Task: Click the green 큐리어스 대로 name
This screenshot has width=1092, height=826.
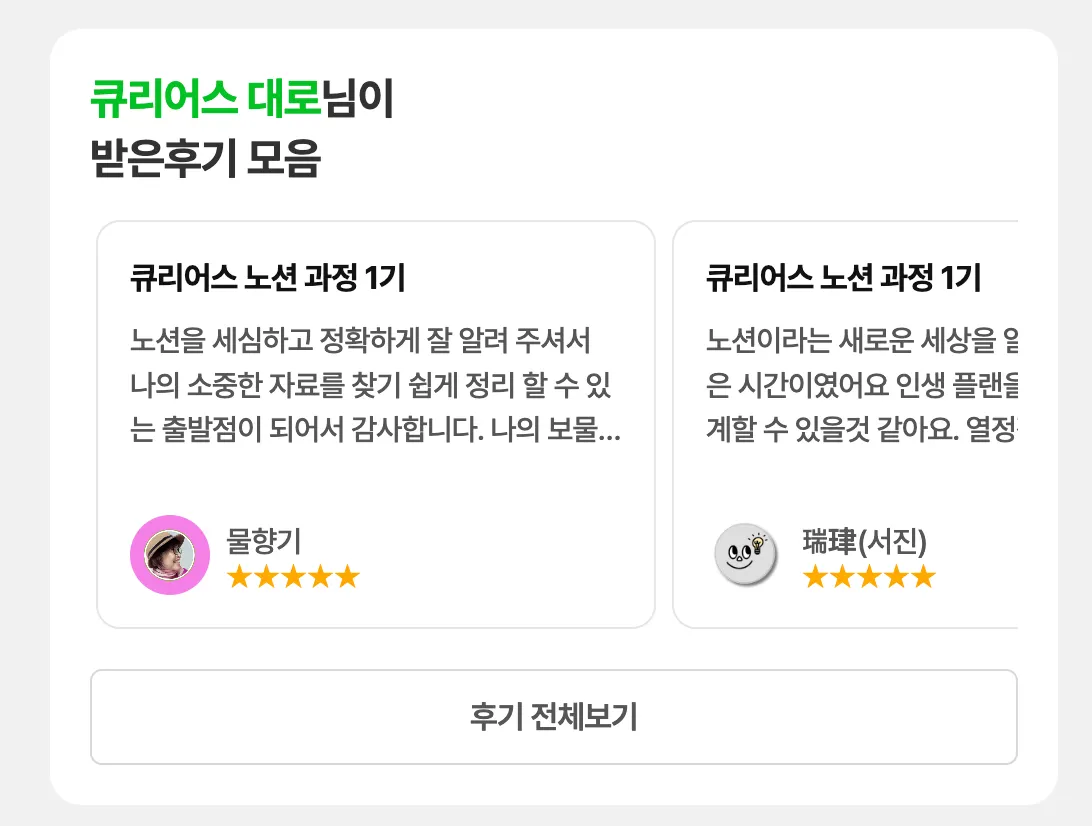Action: (205, 100)
